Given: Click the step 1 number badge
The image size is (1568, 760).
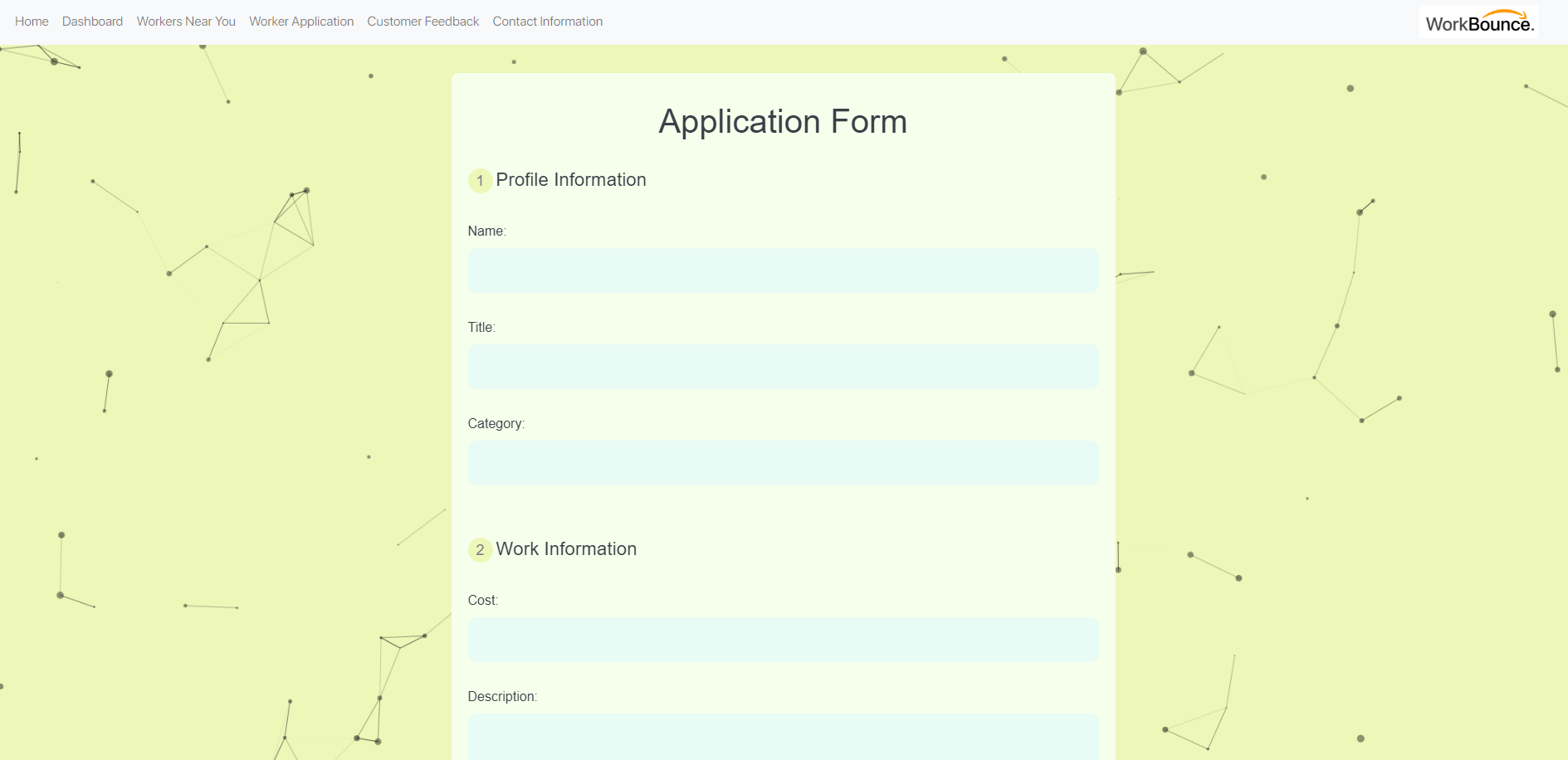Looking at the screenshot, I should (x=480, y=181).
